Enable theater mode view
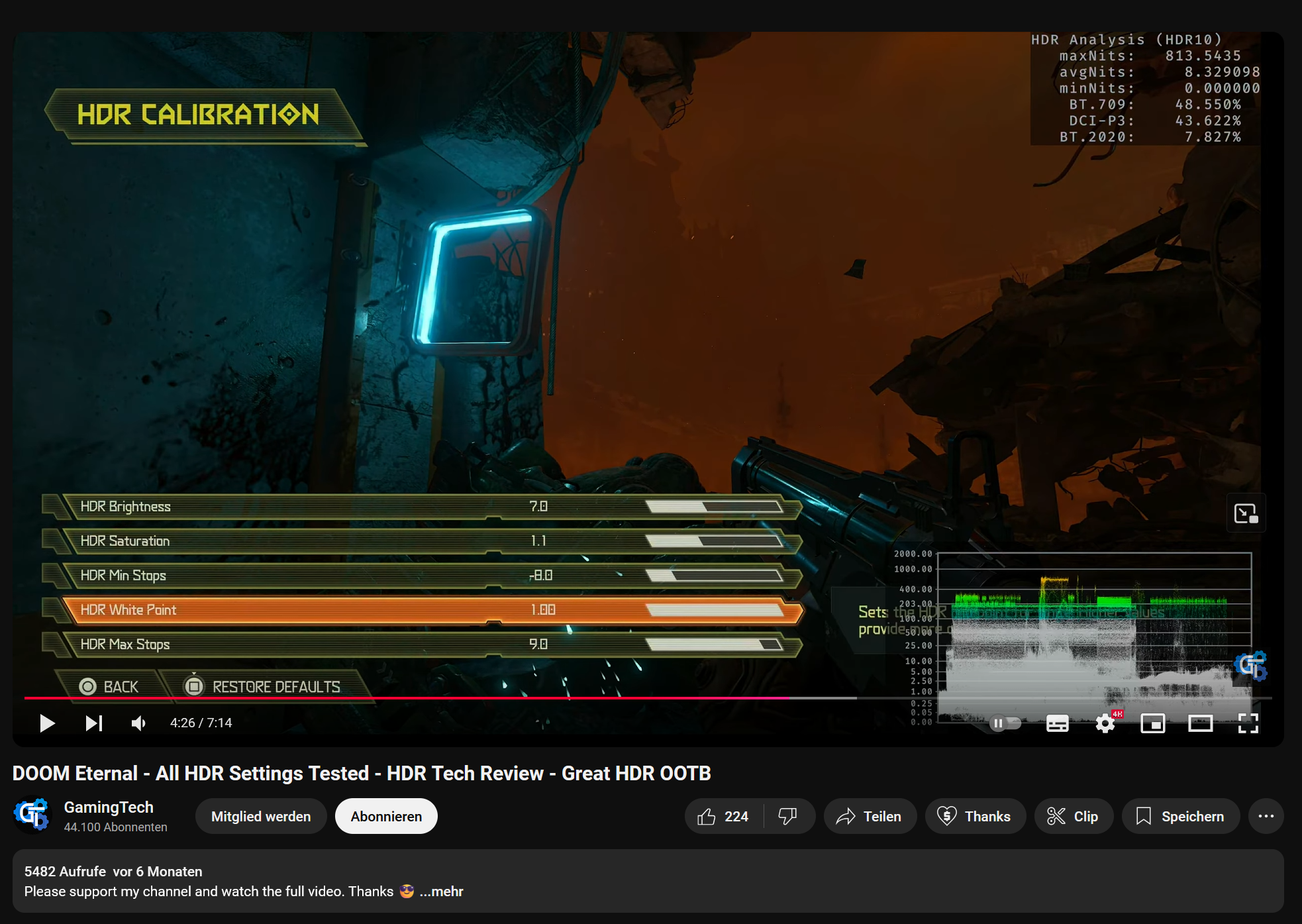The width and height of the screenshot is (1302, 924). 1200,723
